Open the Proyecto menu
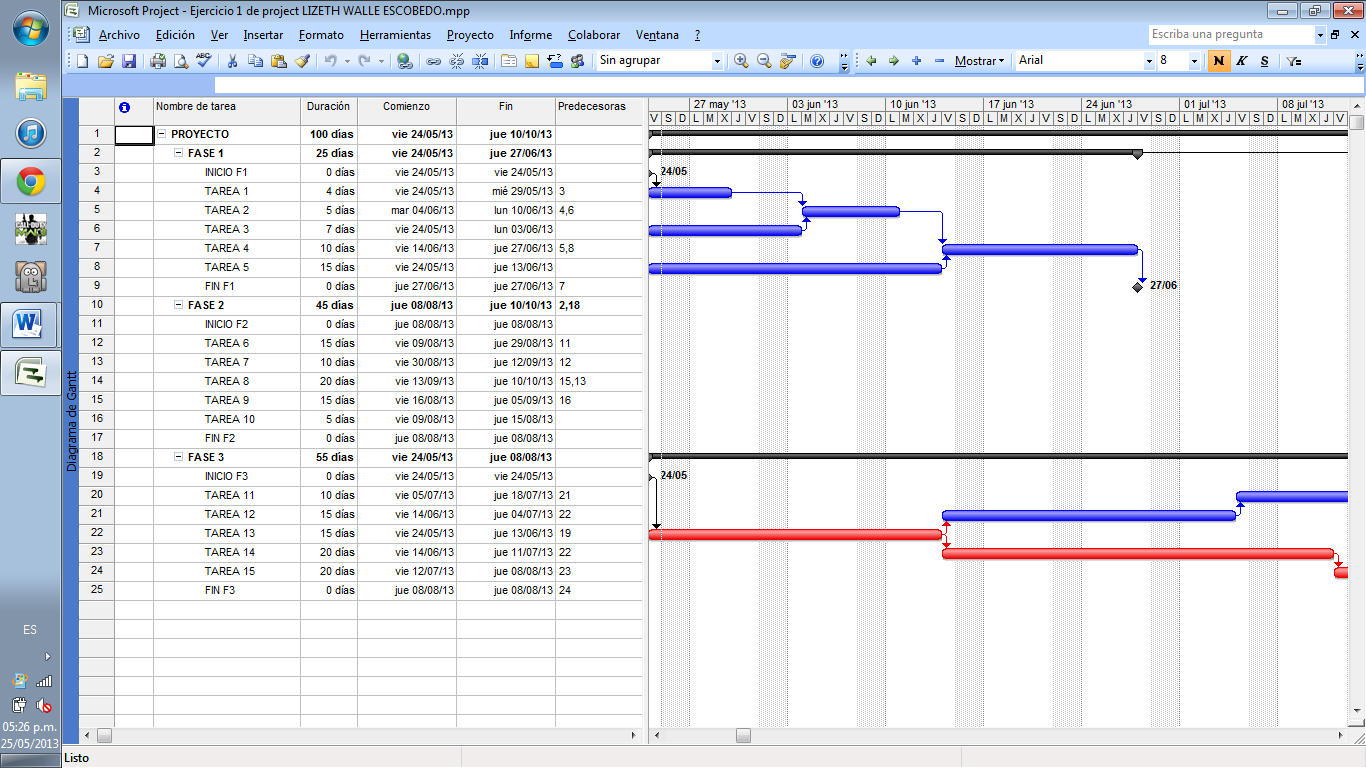This screenshot has height=768, width=1366. coord(470,35)
